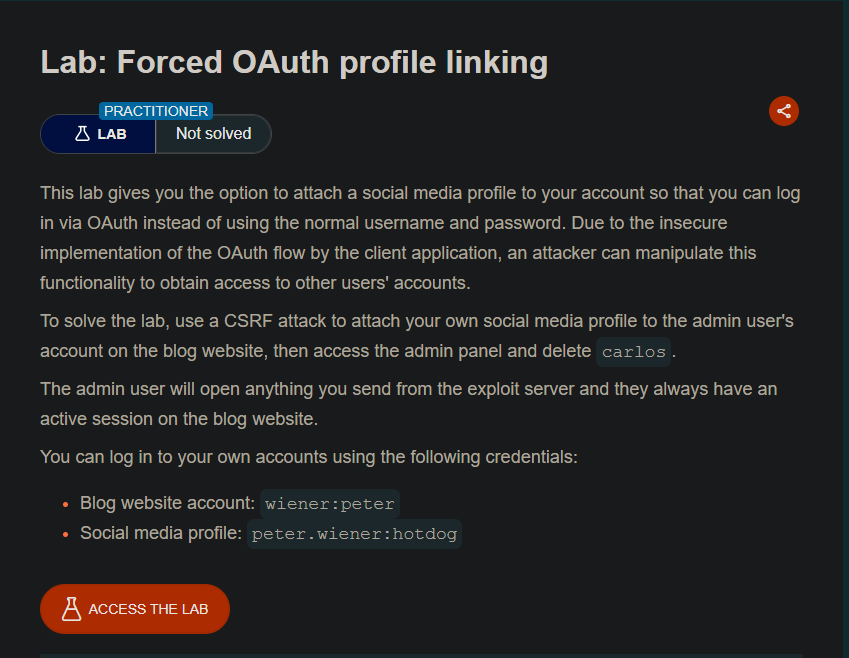Click the You can log in sentence
The width and height of the screenshot is (849, 658).
(x=309, y=457)
